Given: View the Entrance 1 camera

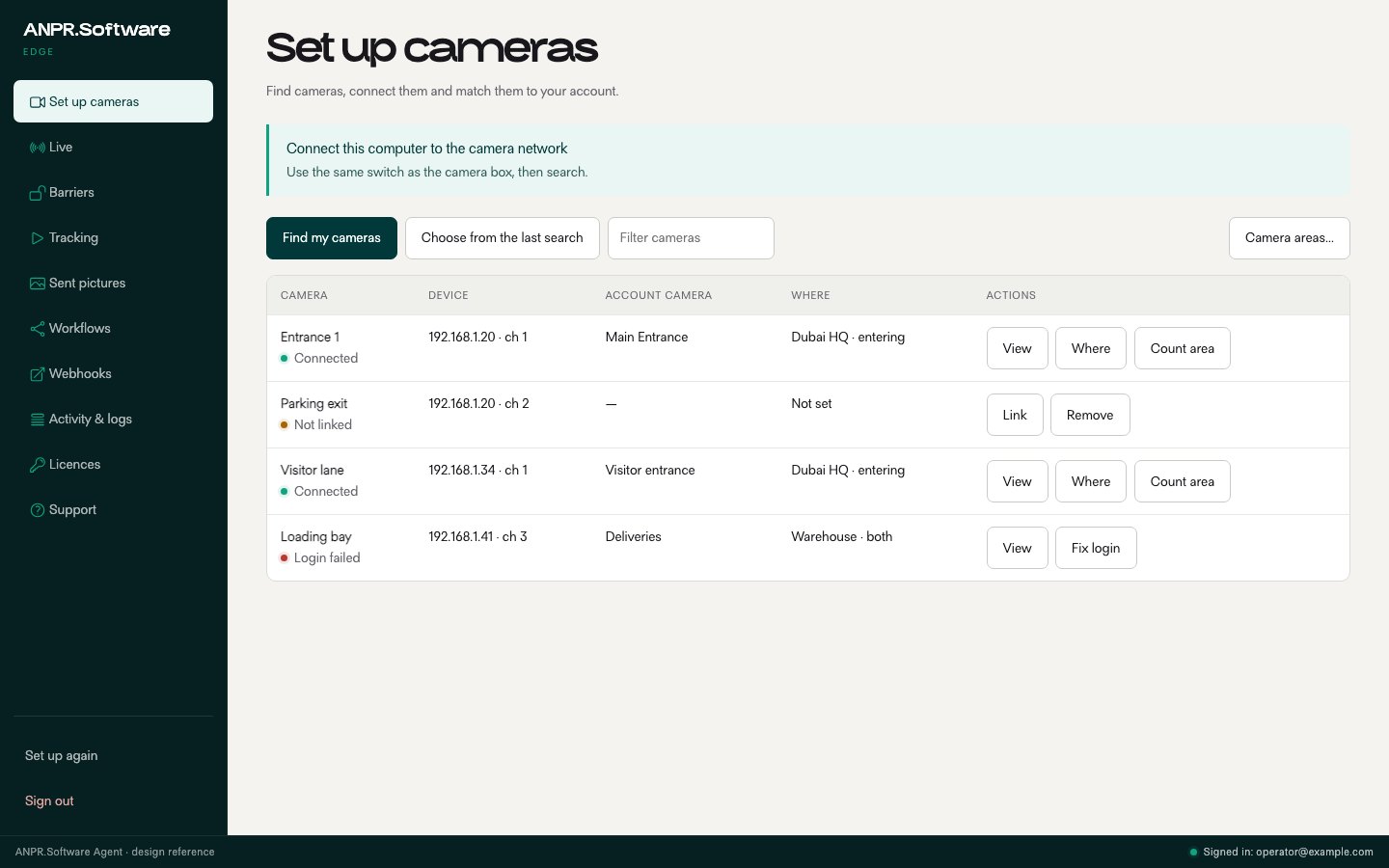Looking at the screenshot, I should pos(1018,348).
